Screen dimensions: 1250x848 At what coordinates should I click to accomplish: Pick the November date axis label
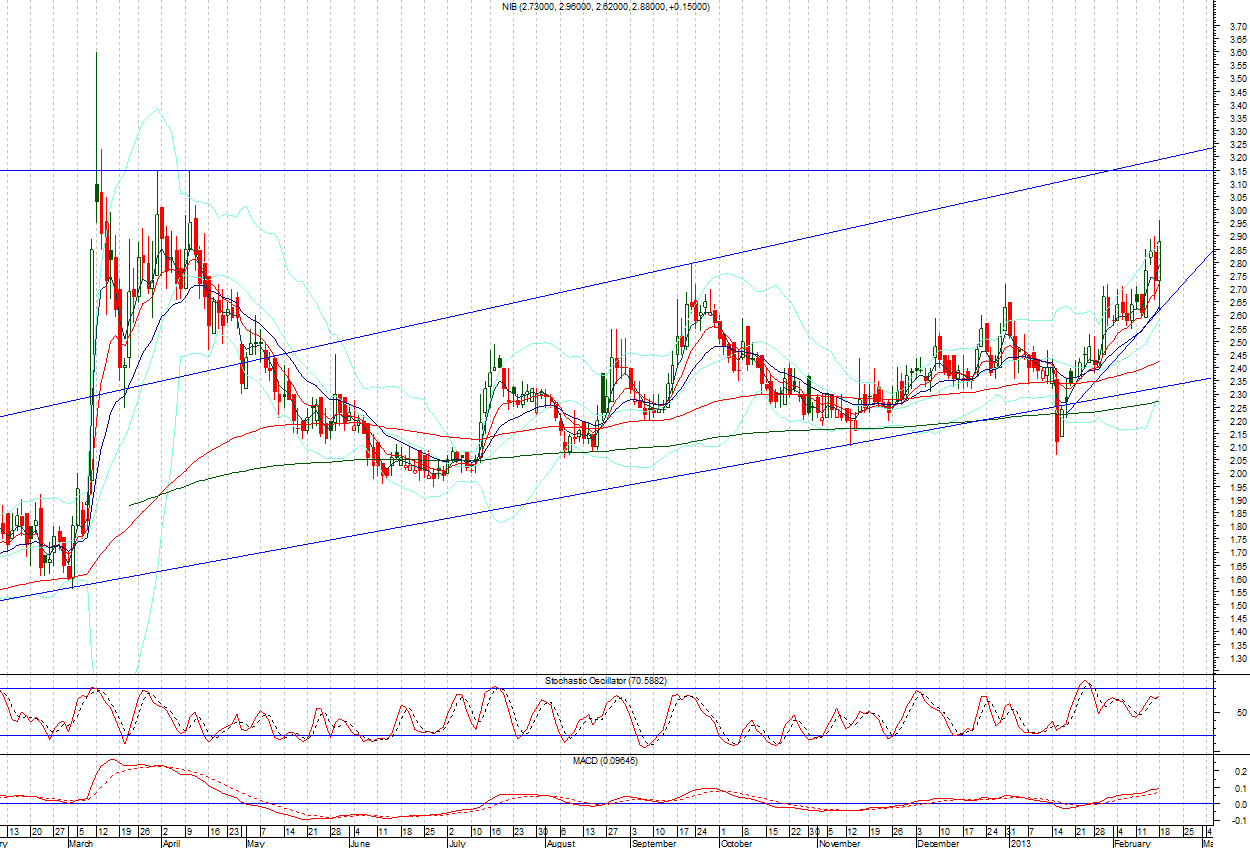(840, 843)
